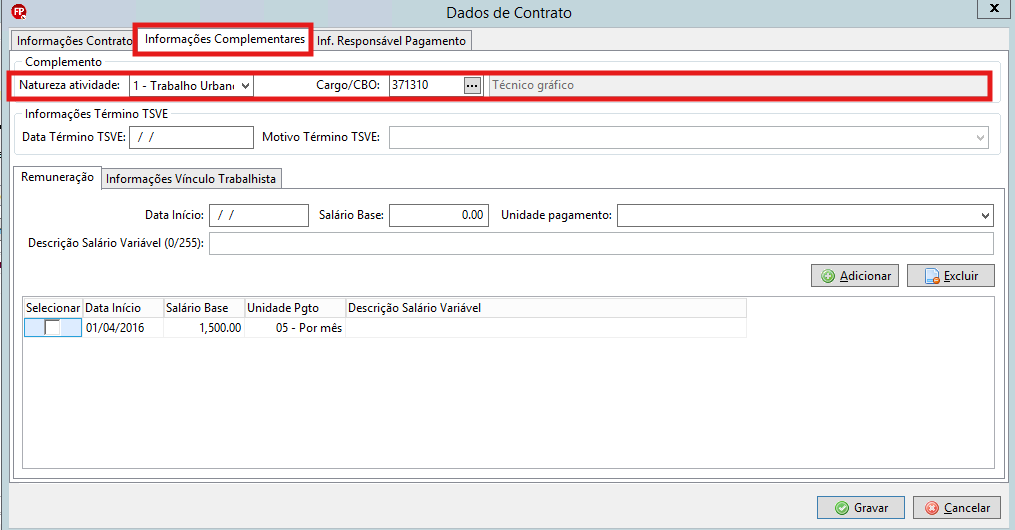Click the Descrição Salário Variável text field
Screen dimensions: 1015x530
click(x=601, y=243)
